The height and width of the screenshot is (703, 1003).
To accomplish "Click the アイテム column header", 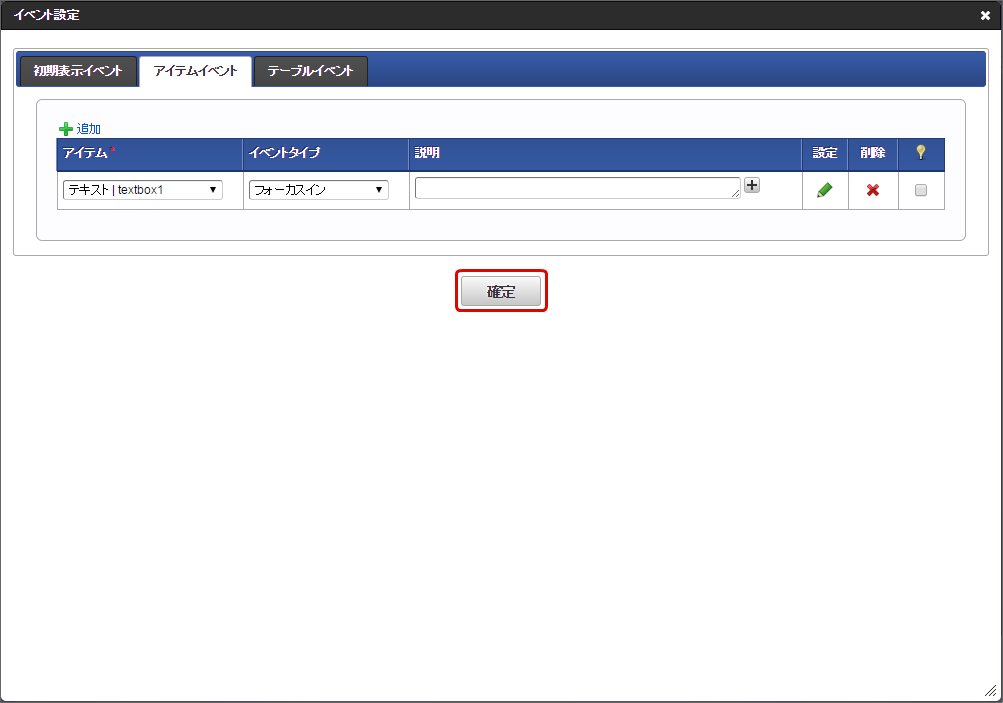I will pyautogui.click(x=150, y=154).
